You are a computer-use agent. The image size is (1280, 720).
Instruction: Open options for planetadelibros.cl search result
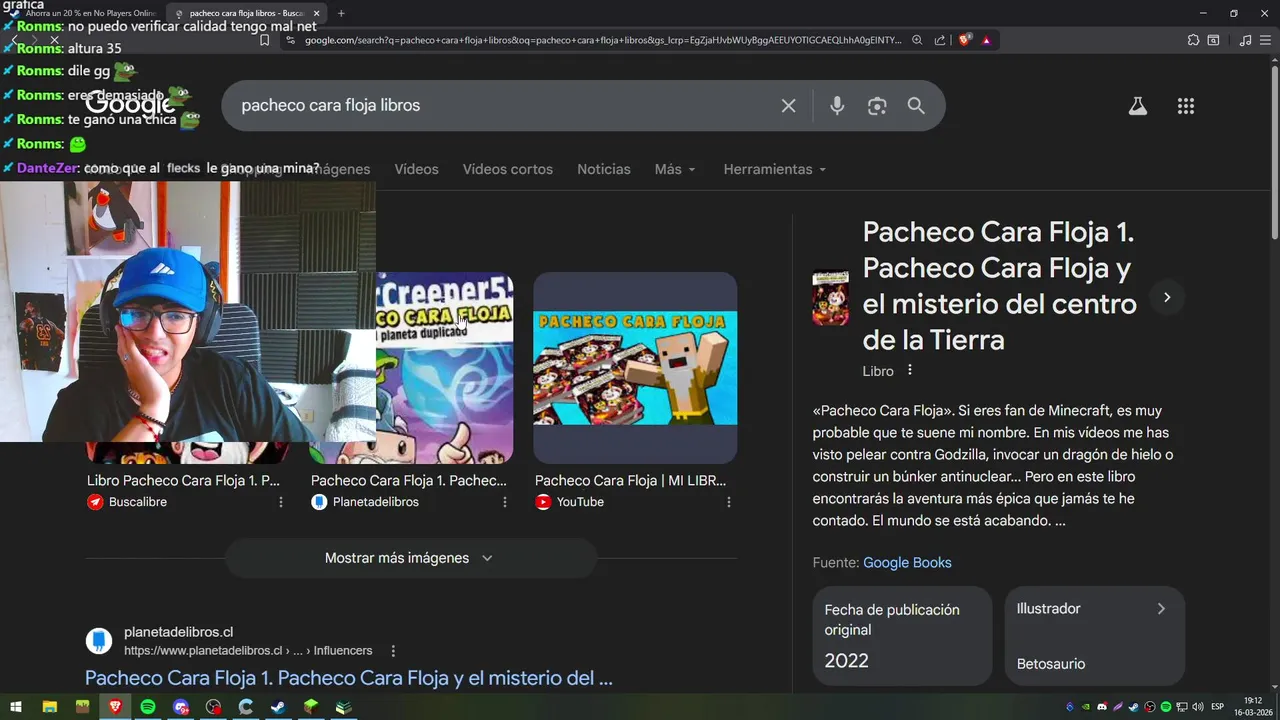(394, 650)
